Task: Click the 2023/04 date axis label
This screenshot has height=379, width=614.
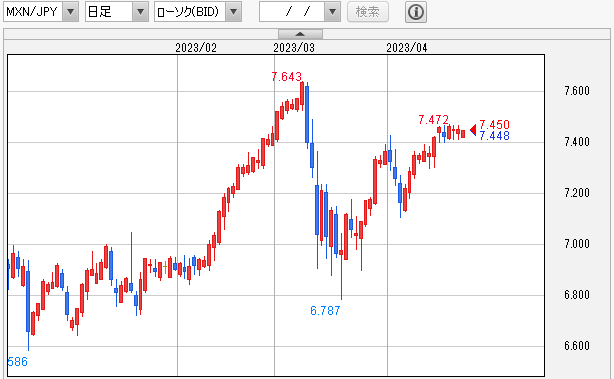Action: pos(406,48)
